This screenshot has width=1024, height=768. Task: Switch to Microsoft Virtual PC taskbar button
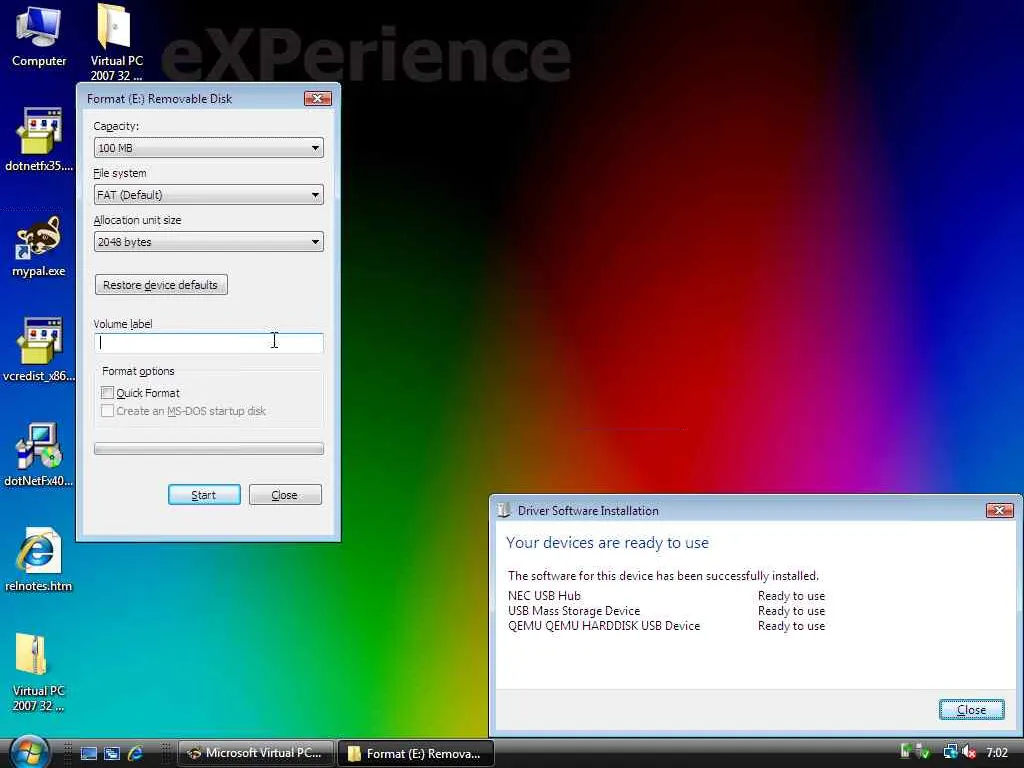(x=256, y=753)
